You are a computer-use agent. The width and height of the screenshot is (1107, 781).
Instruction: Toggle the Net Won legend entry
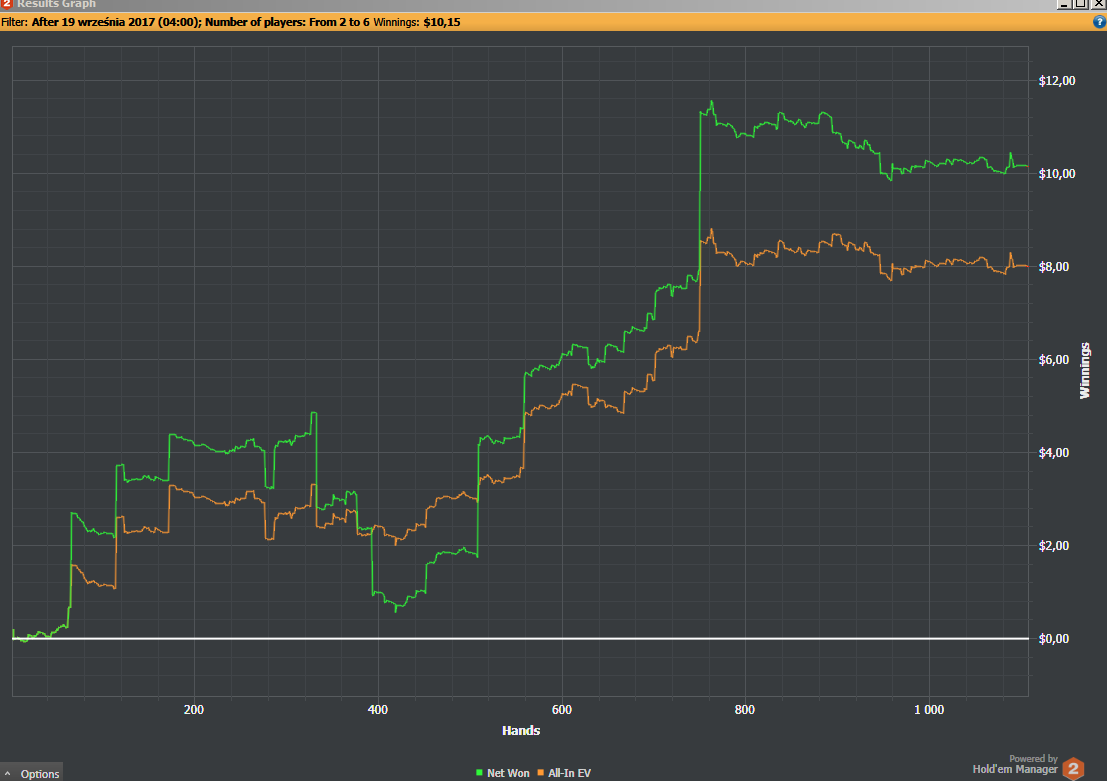[x=503, y=773]
